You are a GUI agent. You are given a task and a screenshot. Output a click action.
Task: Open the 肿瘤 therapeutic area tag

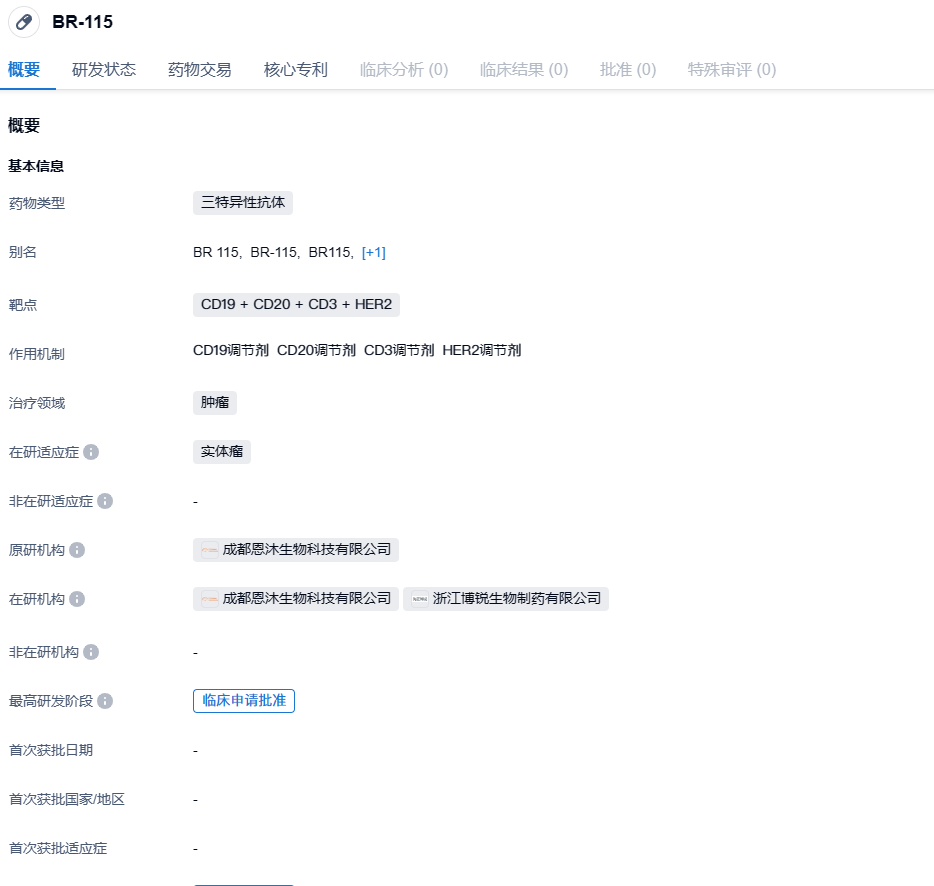(x=215, y=403)
